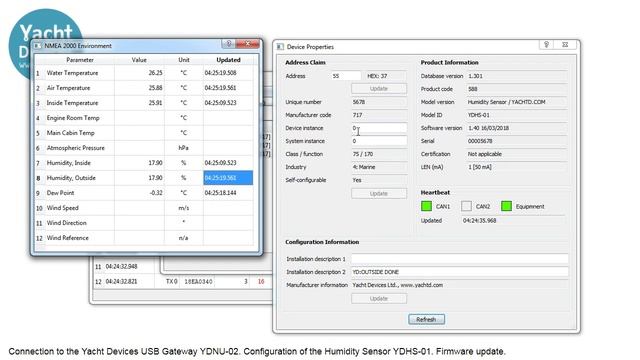This screenshot has width=640, height=360.
Task: Click the HEX: 37 address field
Action: coord(386,76)
